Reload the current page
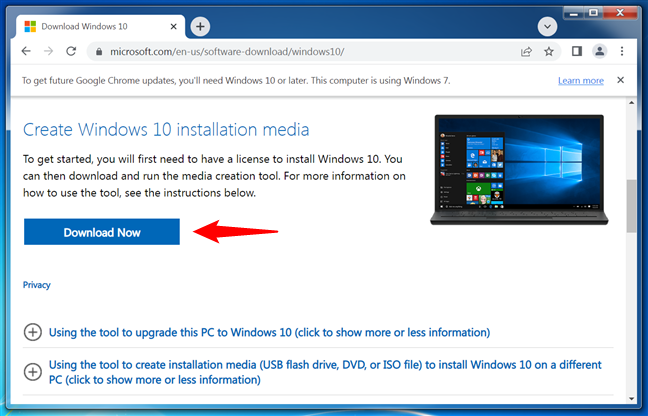This screenshot has height=416, width=648. pyautogui.click(x=71, y=51)
